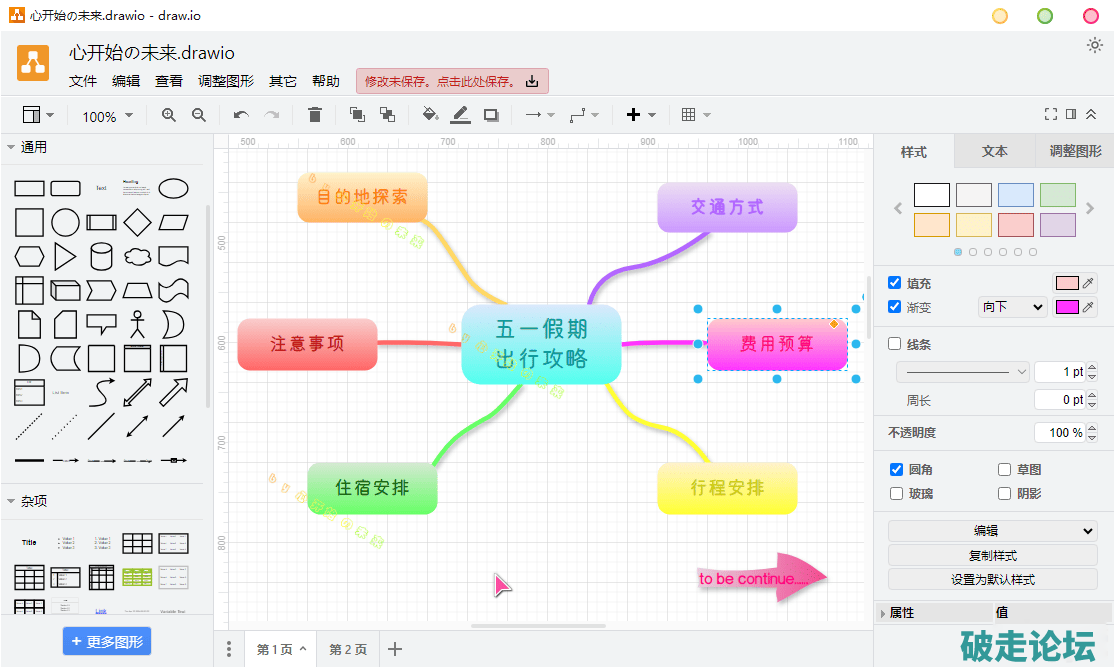Undo the last action via toolbar

tap(241, 115)
